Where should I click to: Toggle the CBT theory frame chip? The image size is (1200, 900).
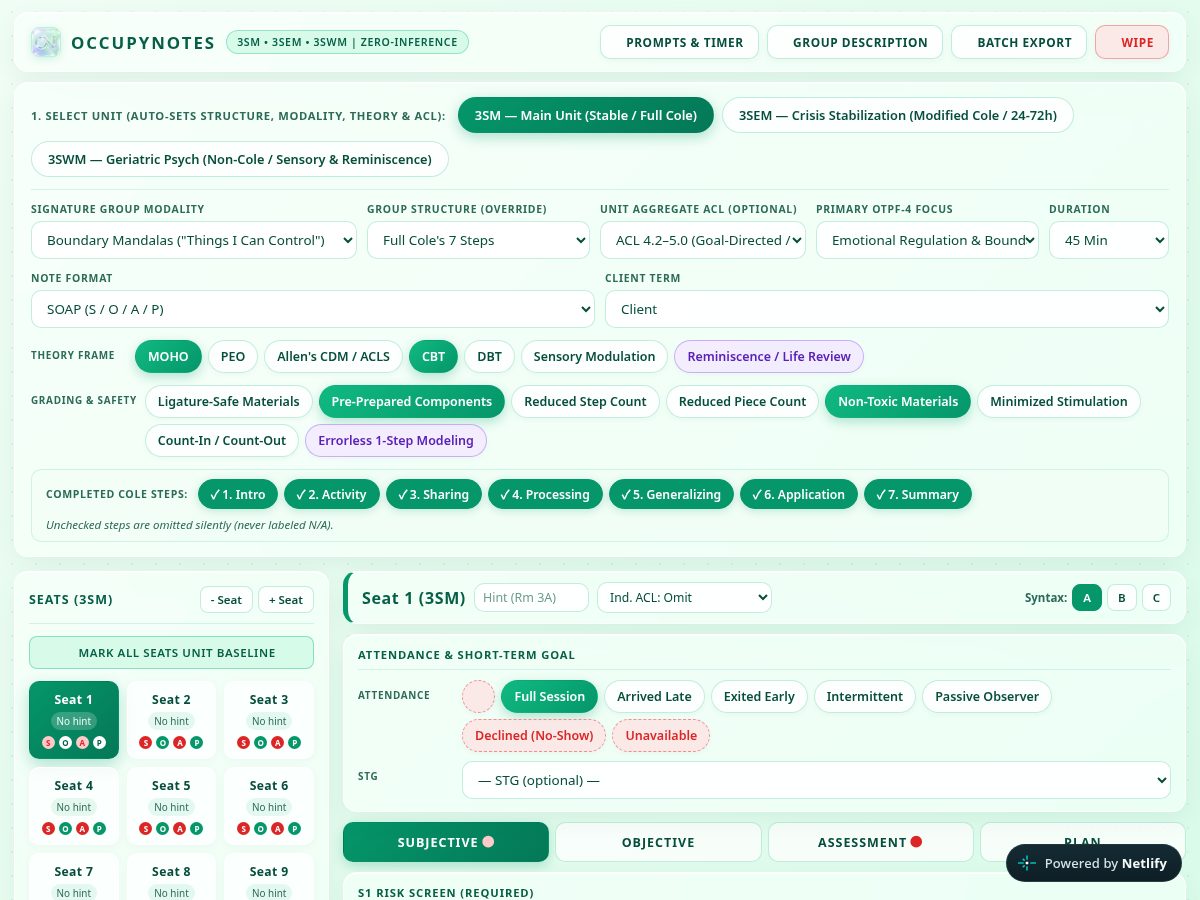tap(433, 357)
